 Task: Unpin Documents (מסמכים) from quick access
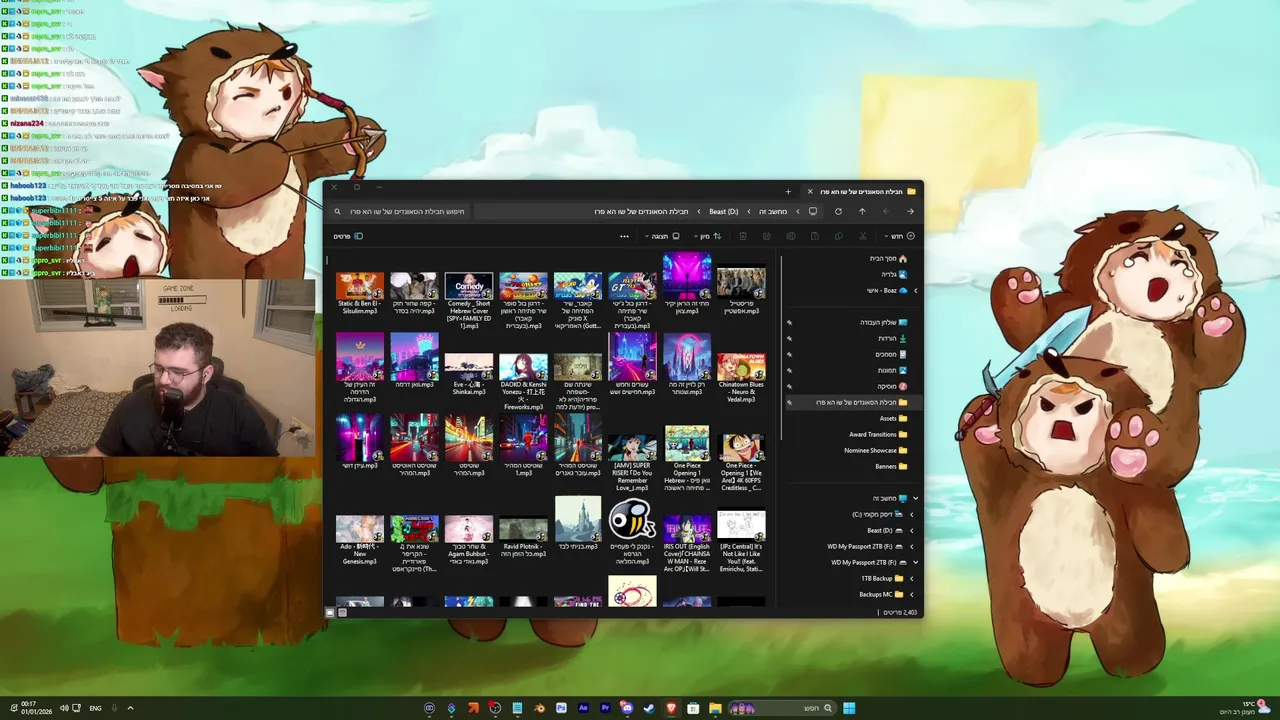(x=789, y=354)
